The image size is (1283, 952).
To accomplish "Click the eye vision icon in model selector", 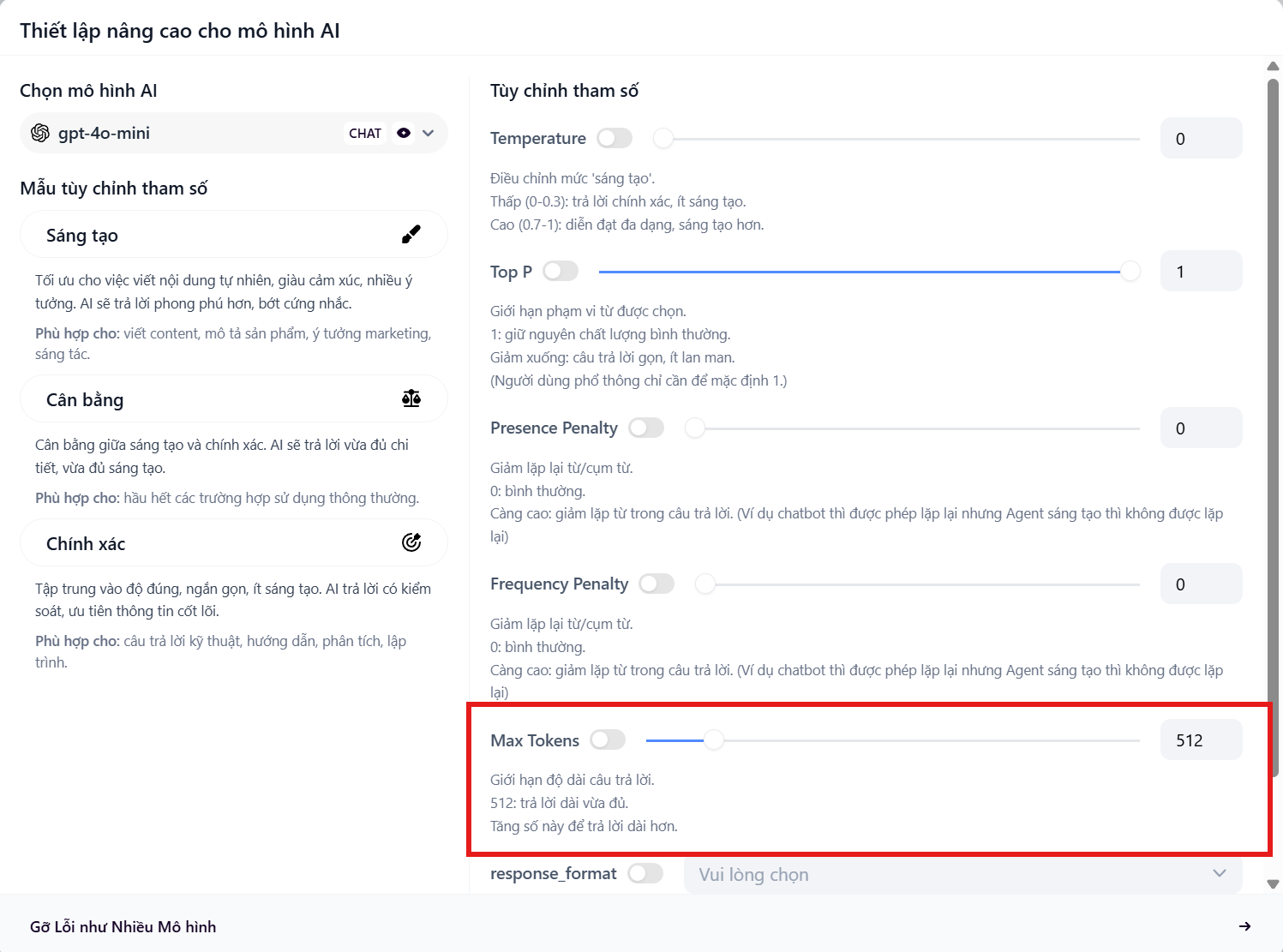I will tap(404, 133).
